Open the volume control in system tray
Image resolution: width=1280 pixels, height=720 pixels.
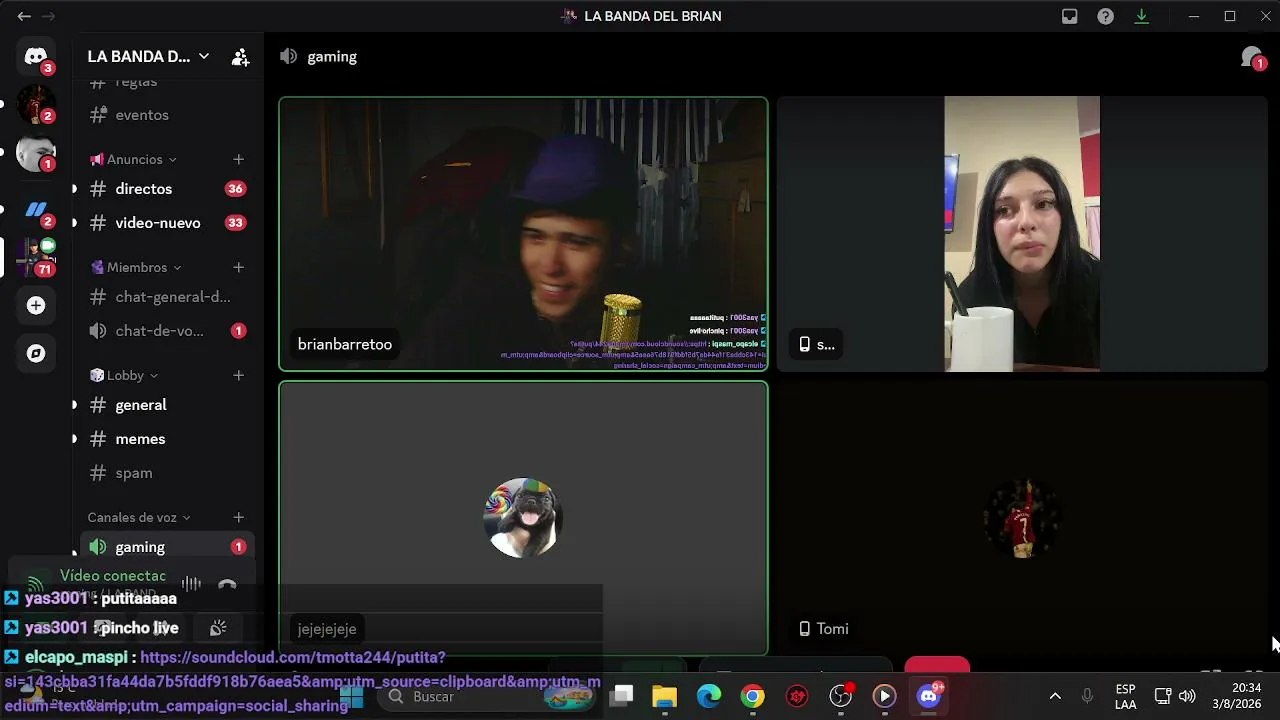[x=1187, y=696]
